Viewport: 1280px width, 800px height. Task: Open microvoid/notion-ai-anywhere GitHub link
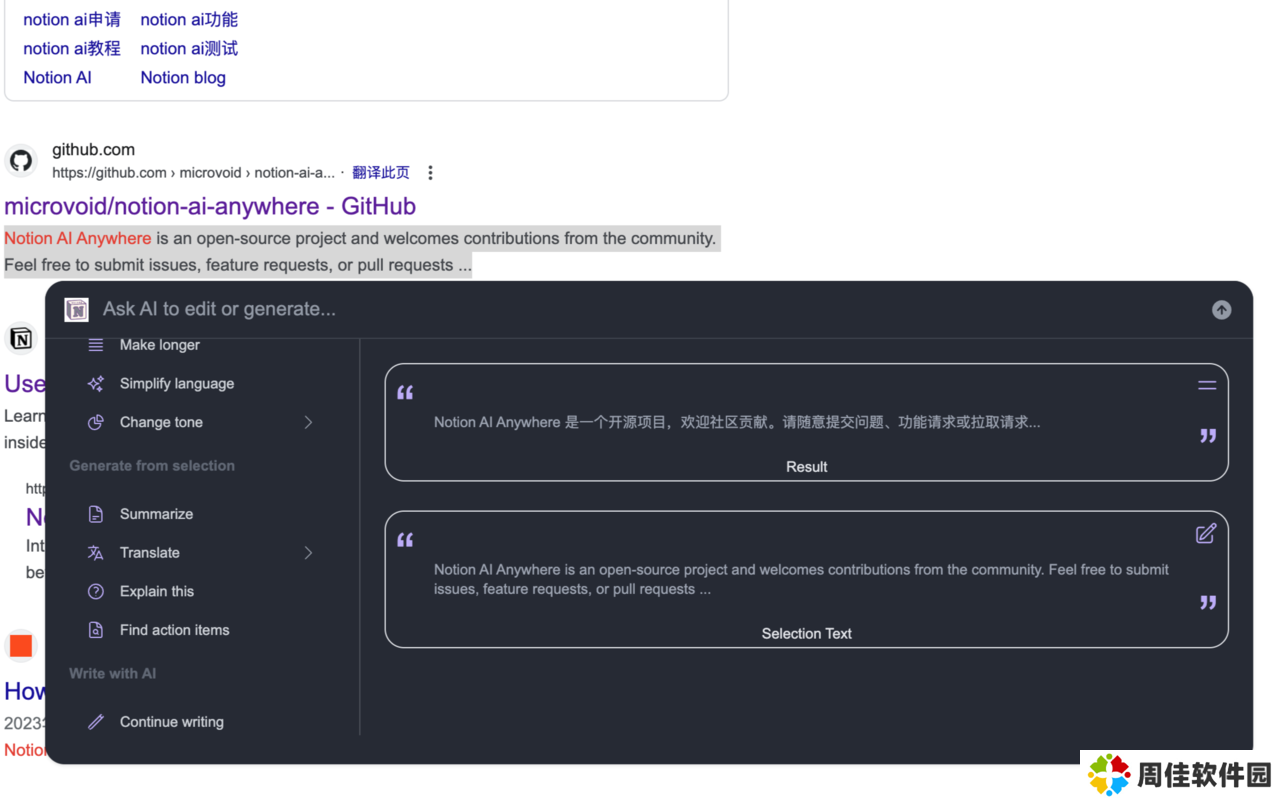210,206
